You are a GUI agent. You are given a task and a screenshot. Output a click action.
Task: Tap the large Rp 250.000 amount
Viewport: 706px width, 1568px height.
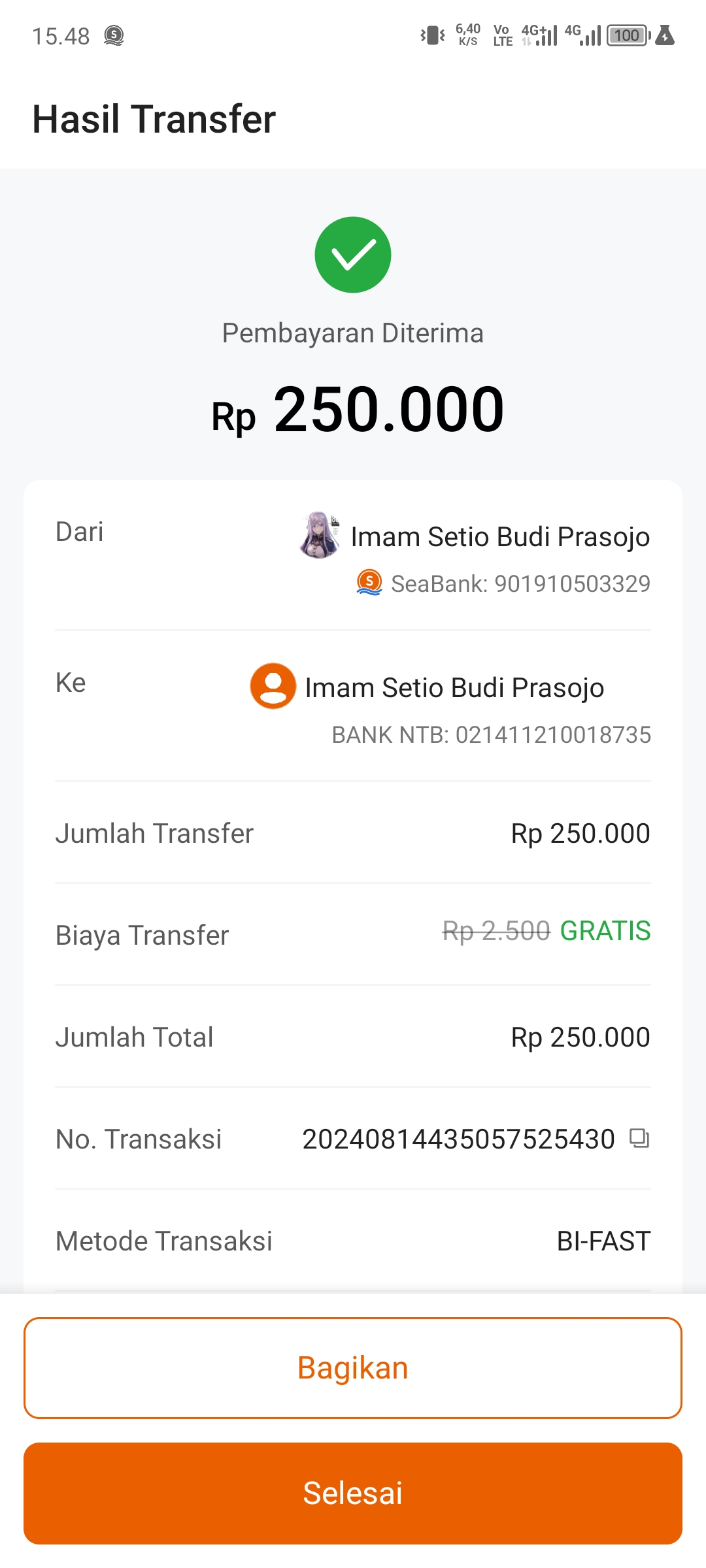358,410
